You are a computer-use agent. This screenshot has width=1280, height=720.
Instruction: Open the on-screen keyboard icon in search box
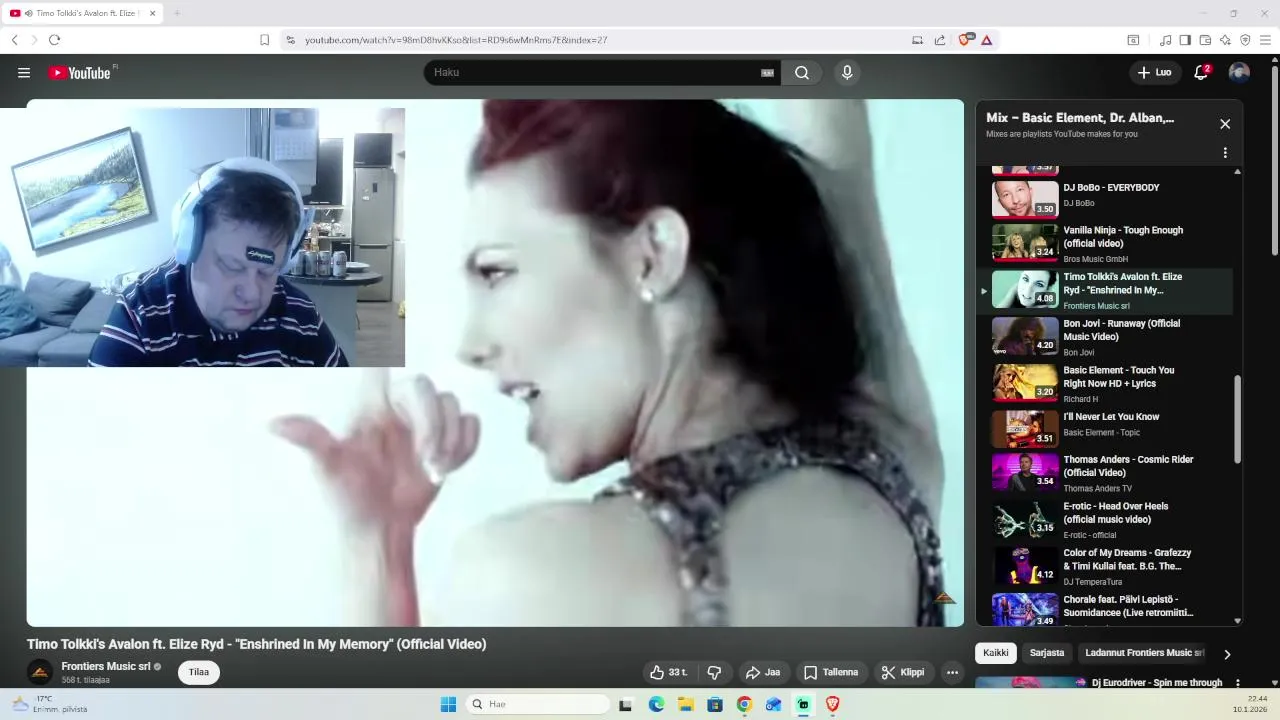(768, 72)
